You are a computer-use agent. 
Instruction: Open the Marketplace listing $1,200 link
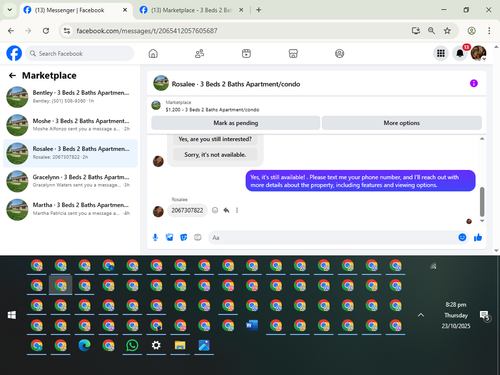tap(212, 109)
